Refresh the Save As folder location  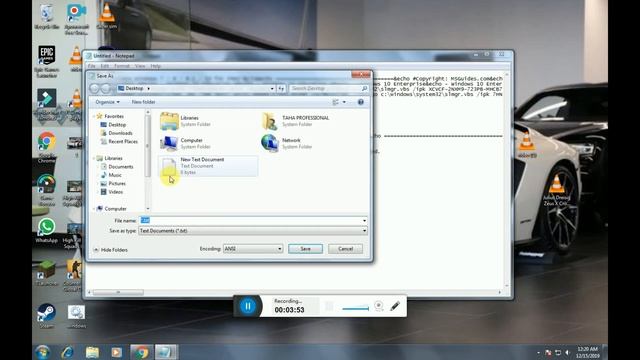(281, 88)
